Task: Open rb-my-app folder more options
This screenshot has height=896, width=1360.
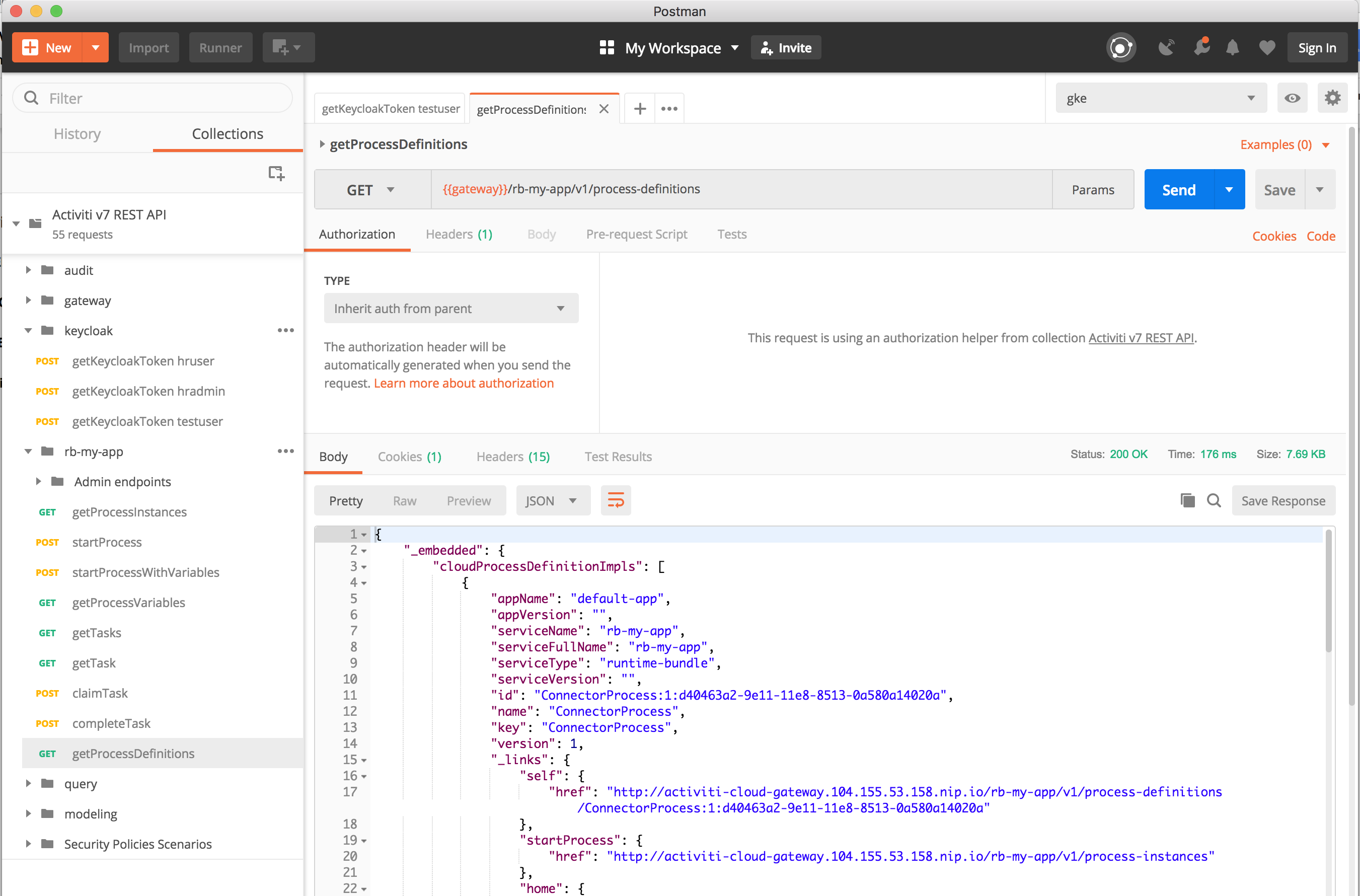Action: (286, 451)
